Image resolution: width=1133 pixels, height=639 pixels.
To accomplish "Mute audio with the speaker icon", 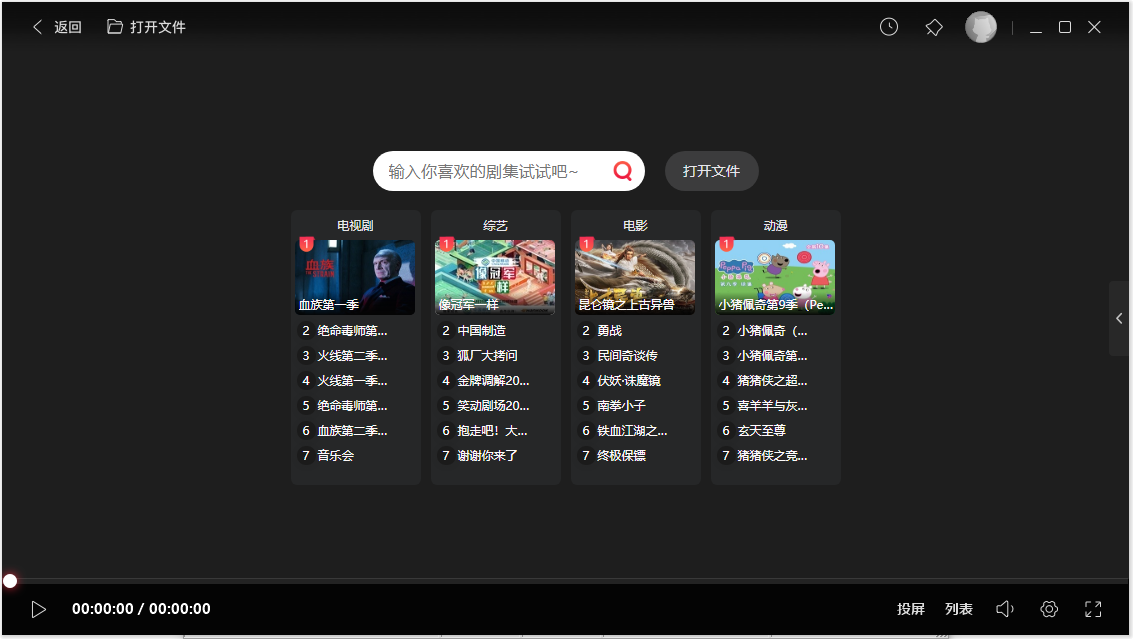I will (1004, 608).
